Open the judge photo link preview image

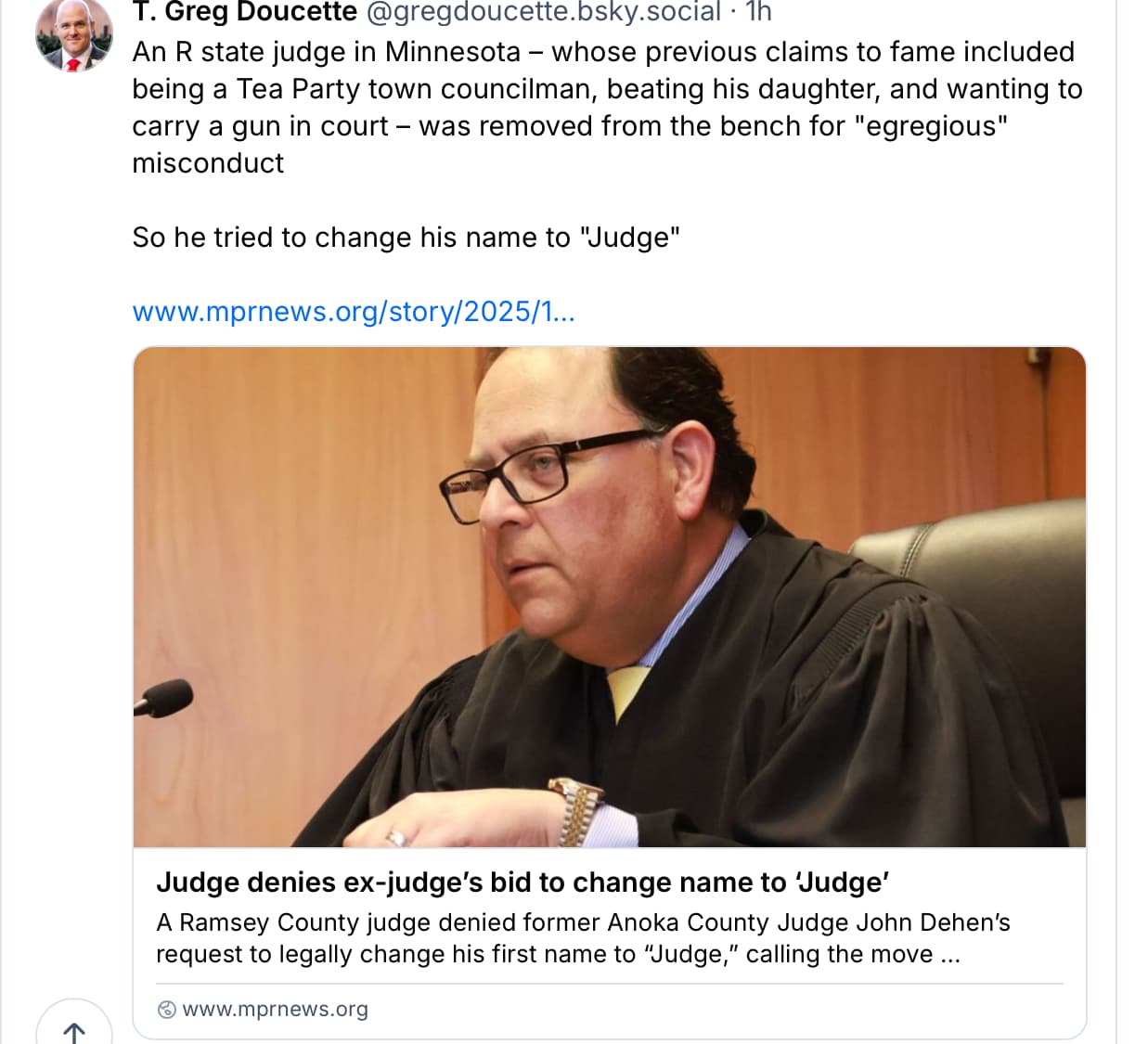pyautogui.click(x=609, y=597)
